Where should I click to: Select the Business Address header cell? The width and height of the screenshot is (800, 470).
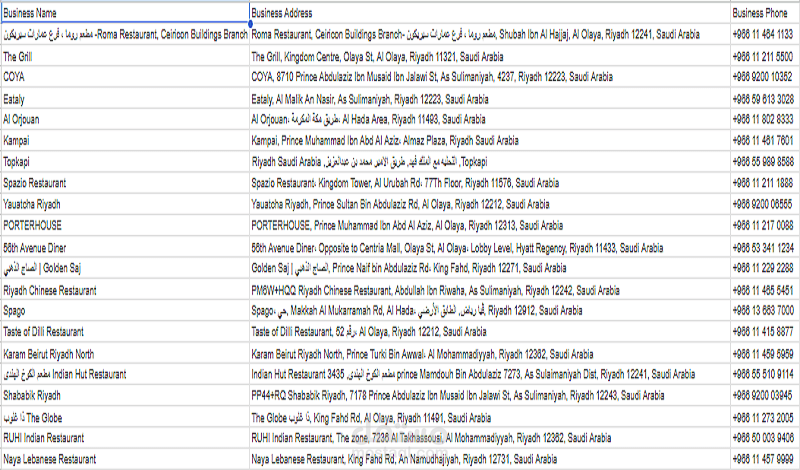(490, 13)
